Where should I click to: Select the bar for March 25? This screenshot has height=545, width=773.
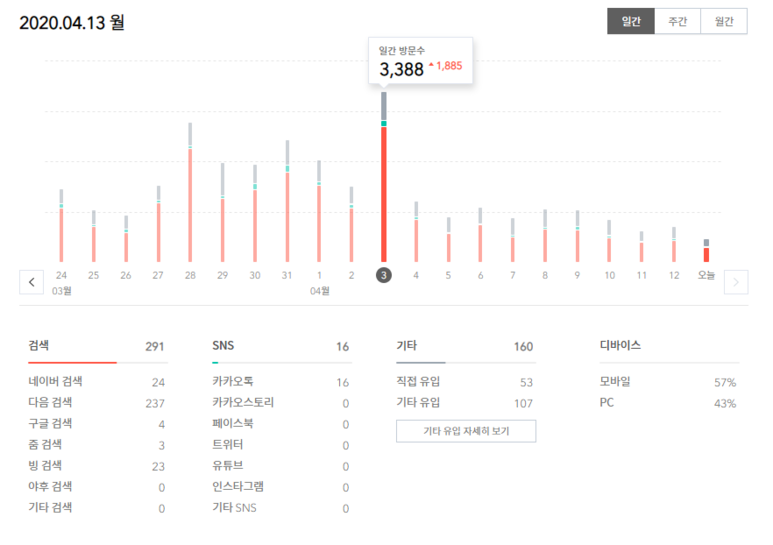pyautogui.click(x=94, y=236)
